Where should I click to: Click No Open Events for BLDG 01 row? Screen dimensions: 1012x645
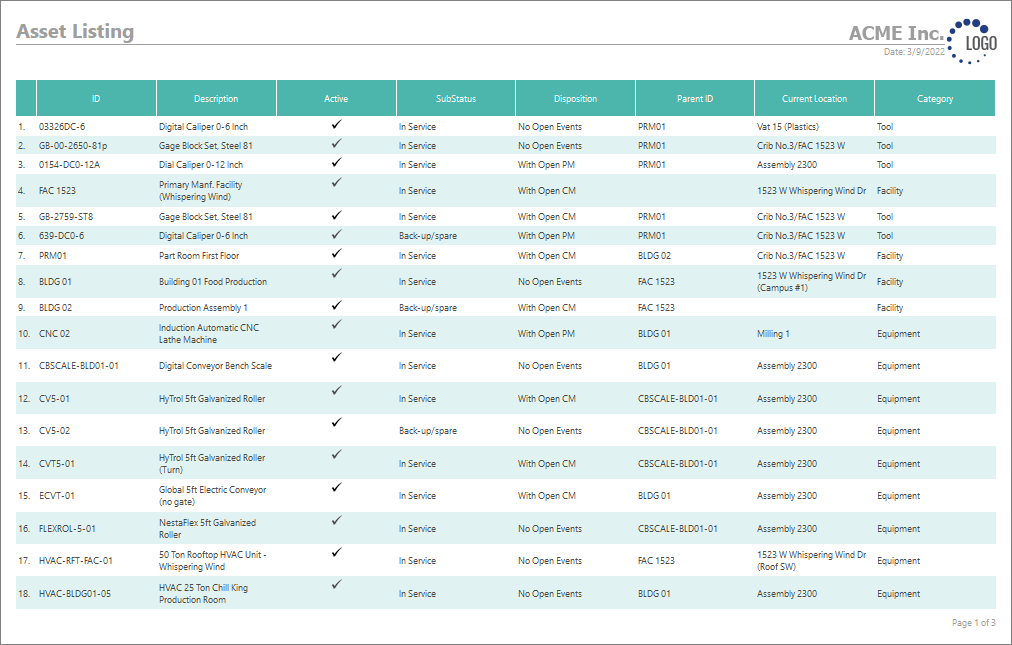550,282
